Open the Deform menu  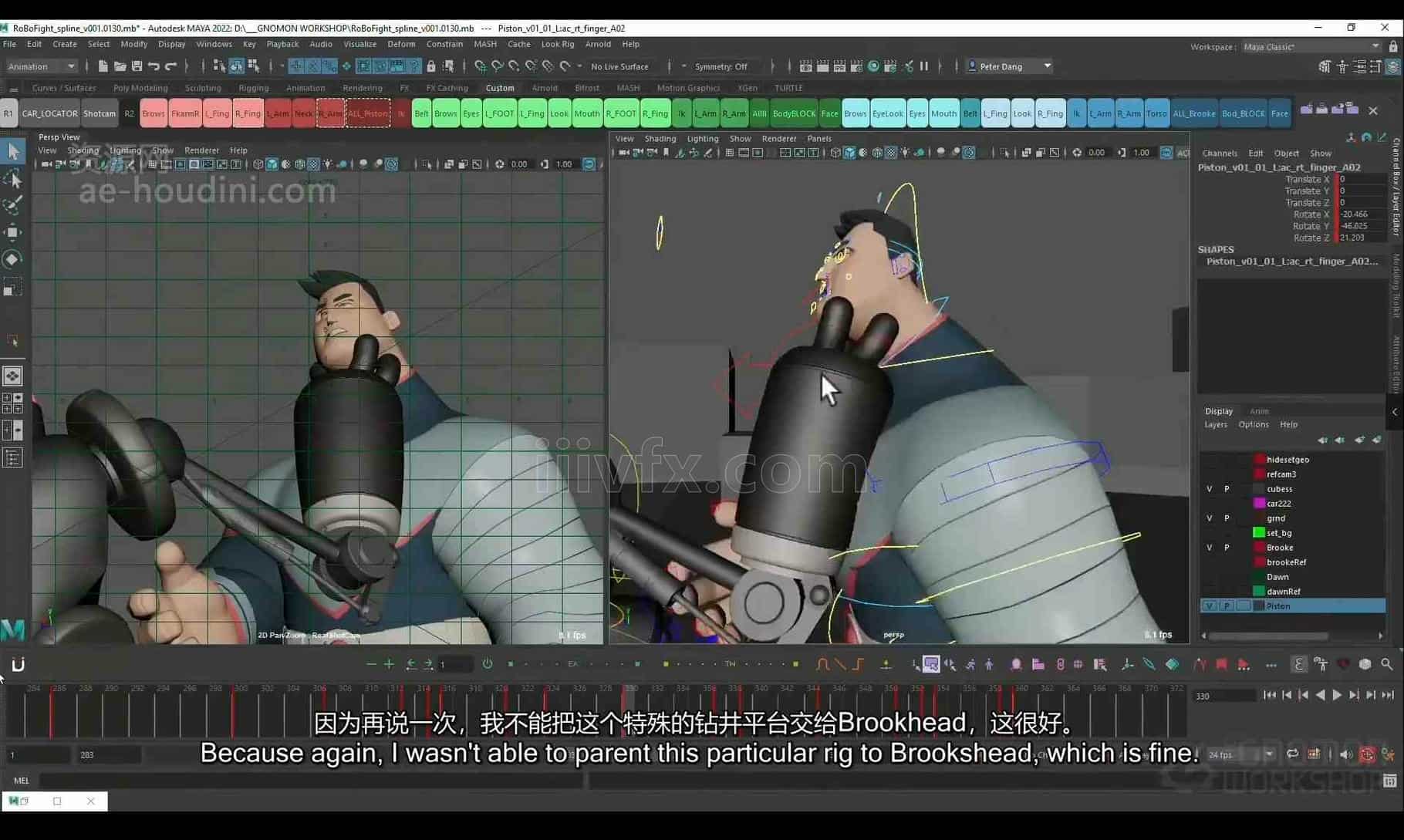click(401, 44)
